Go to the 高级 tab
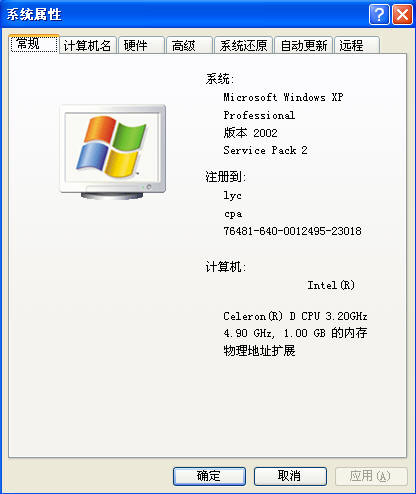416x494 pixels. pyautogui.click(x=189, y=45)
